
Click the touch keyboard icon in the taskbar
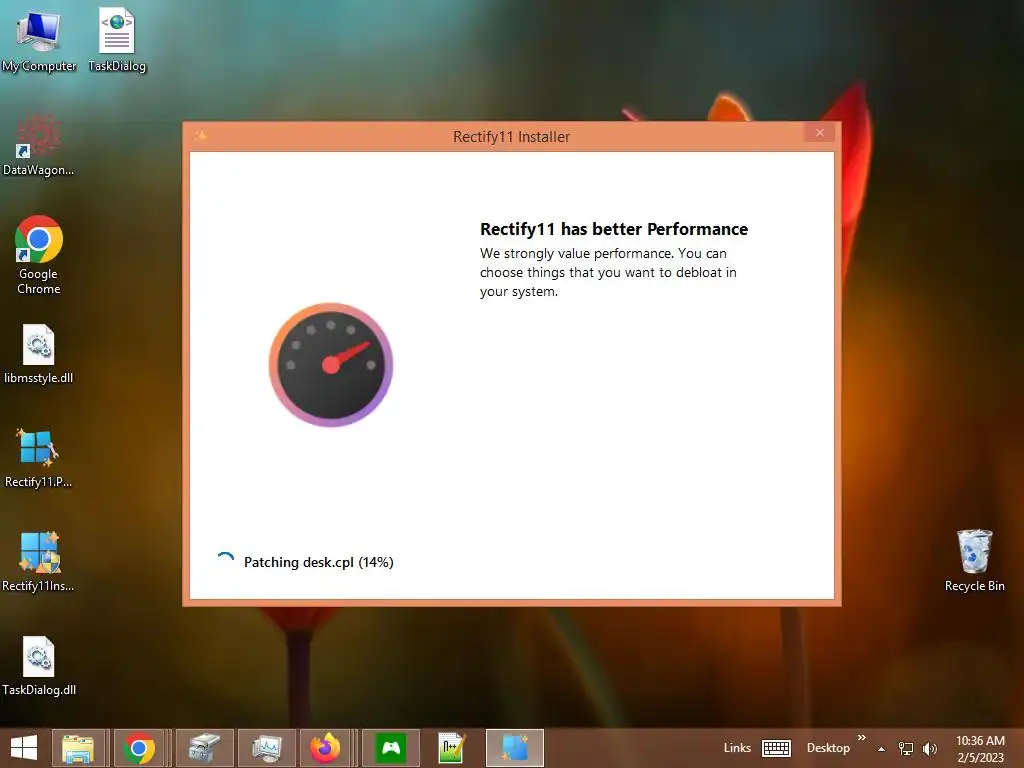click(x=776, y=748)
